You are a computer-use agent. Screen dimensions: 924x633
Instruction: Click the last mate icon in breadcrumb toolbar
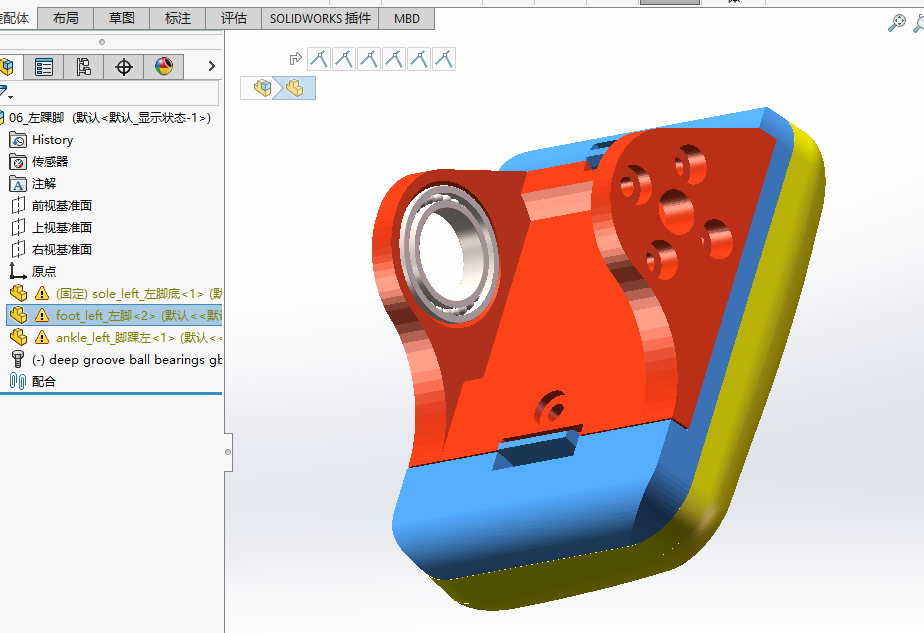click(x=444, y=59)
